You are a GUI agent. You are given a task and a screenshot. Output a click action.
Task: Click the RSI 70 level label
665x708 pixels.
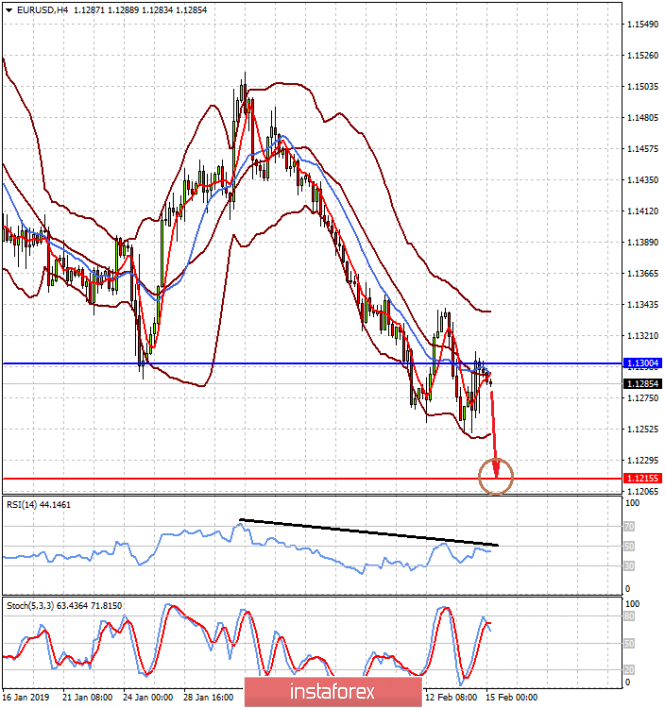tap(630, 526)
